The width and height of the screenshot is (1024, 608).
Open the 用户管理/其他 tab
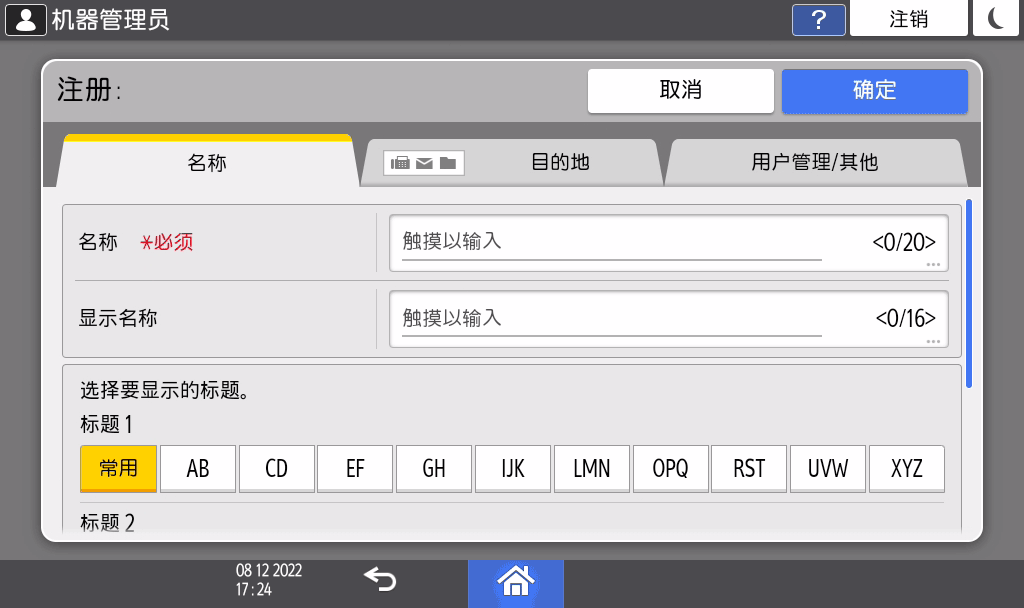(815, 162)
